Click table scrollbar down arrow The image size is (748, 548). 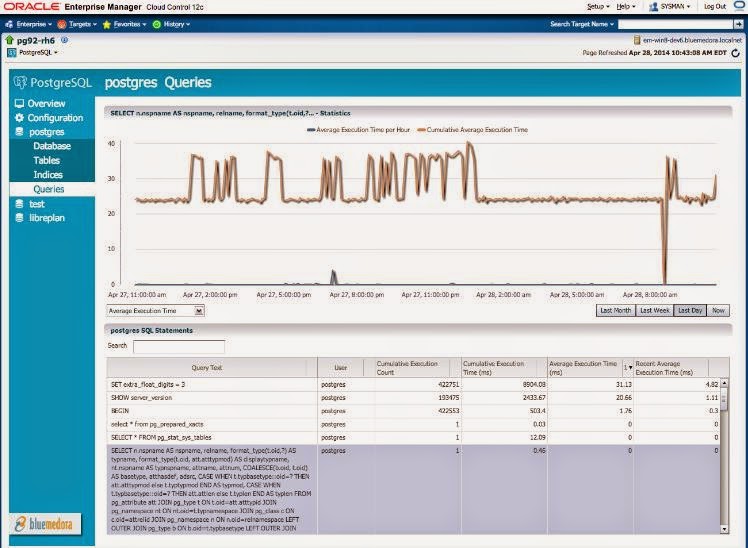coord(725,529)
